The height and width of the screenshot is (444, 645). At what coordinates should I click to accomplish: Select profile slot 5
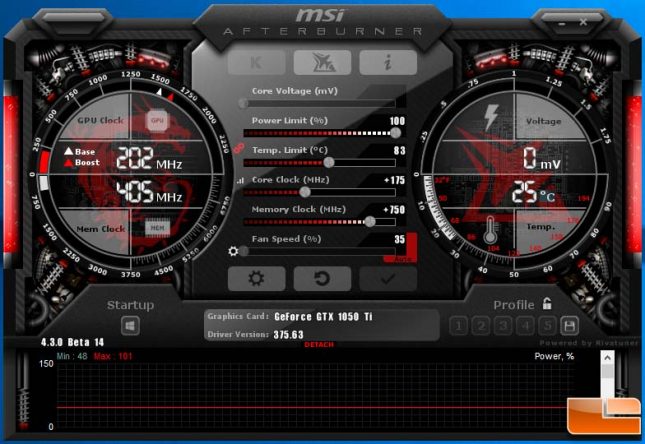click(548, 326)
